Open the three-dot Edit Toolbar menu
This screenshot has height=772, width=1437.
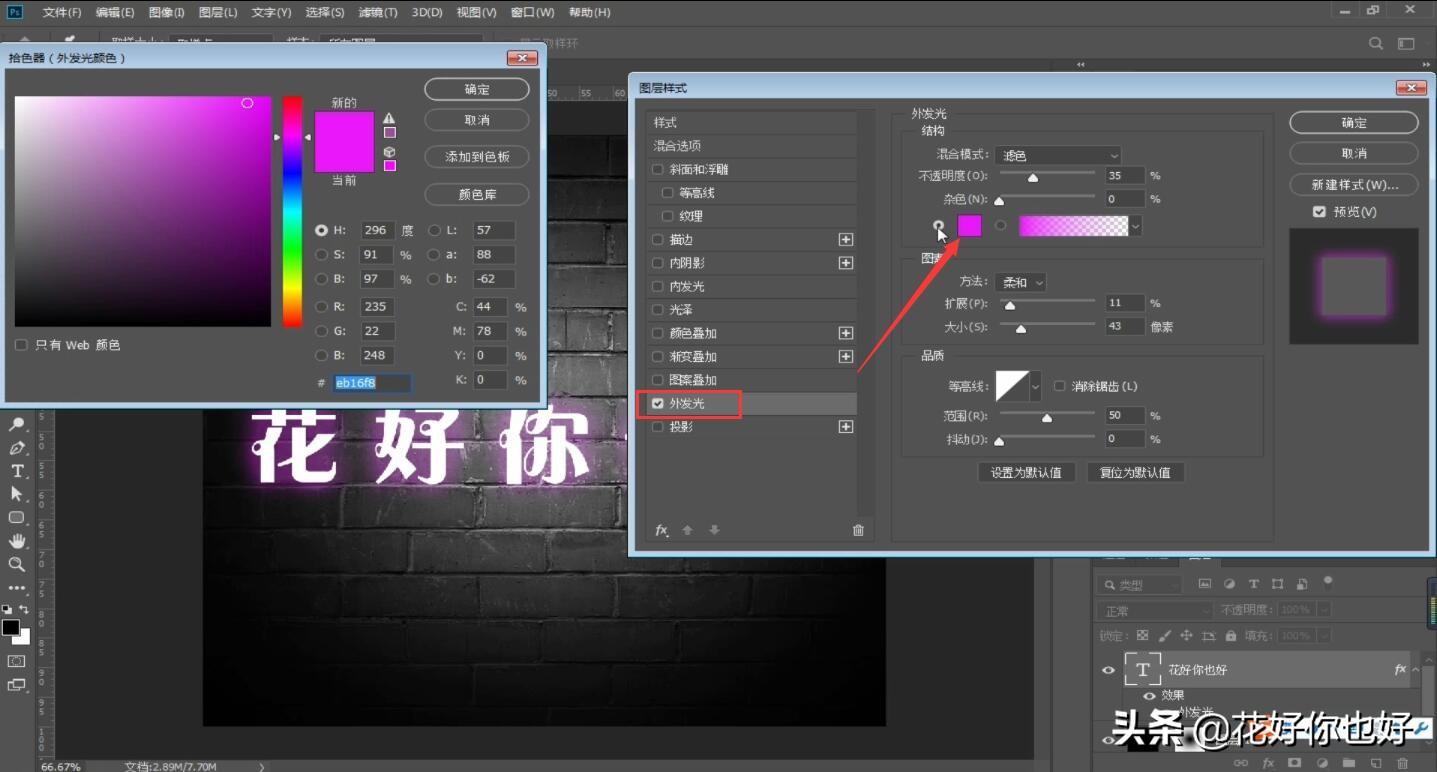pyautogui.click(x=17, y=588)
